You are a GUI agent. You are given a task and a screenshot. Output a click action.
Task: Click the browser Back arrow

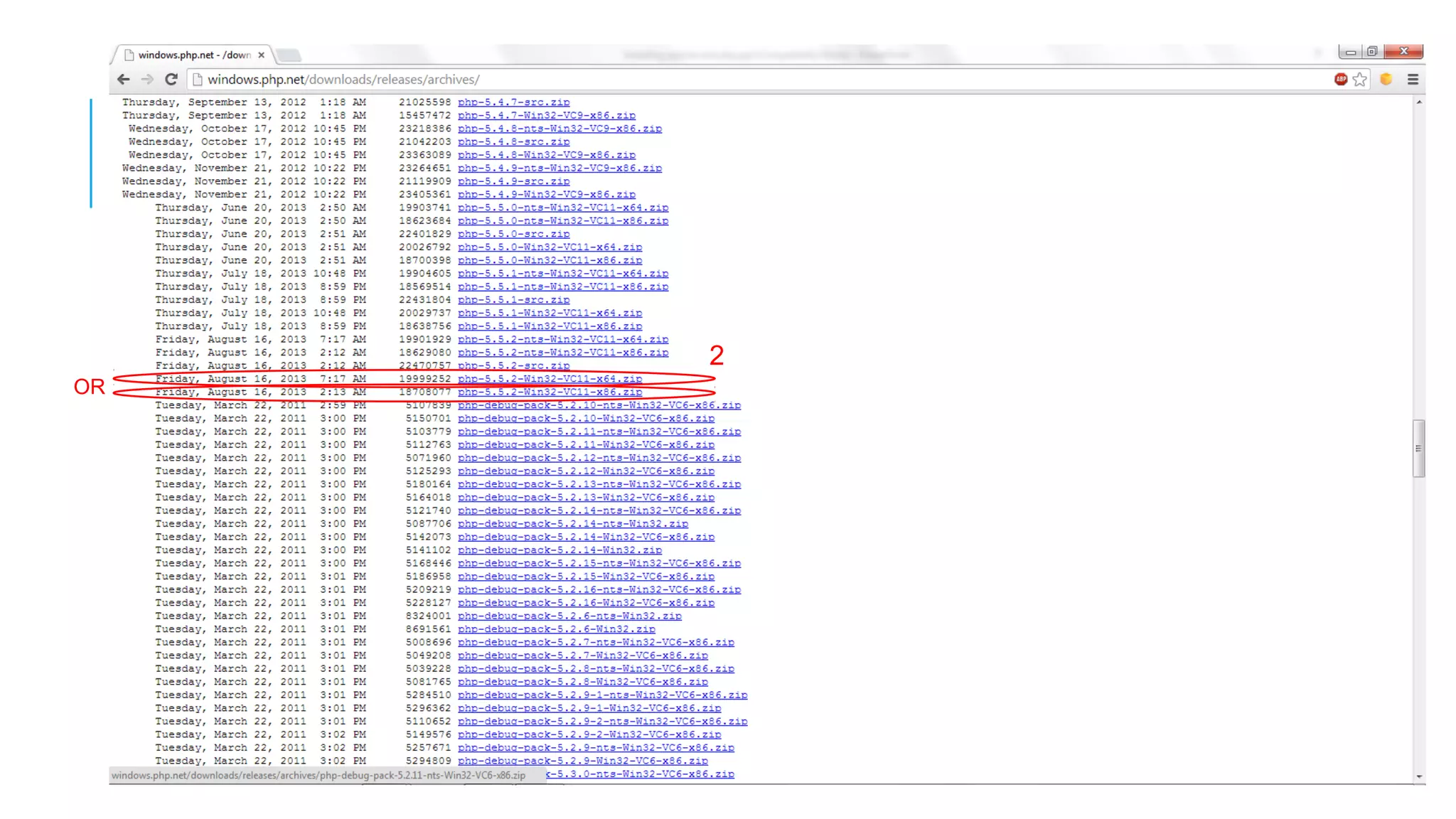pos(124,80)
